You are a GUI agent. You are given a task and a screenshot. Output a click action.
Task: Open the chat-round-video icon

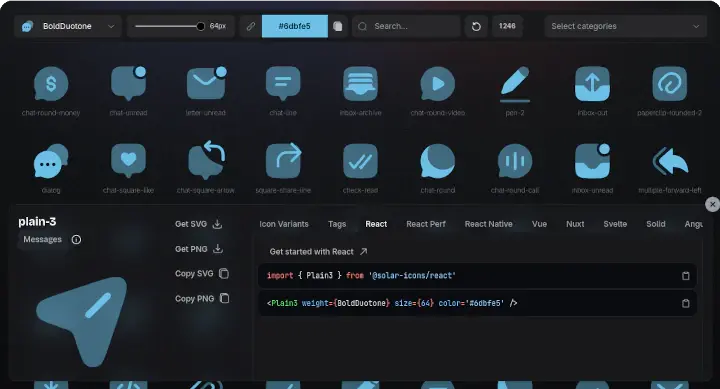pyautogui.click(x=438, y=84)
